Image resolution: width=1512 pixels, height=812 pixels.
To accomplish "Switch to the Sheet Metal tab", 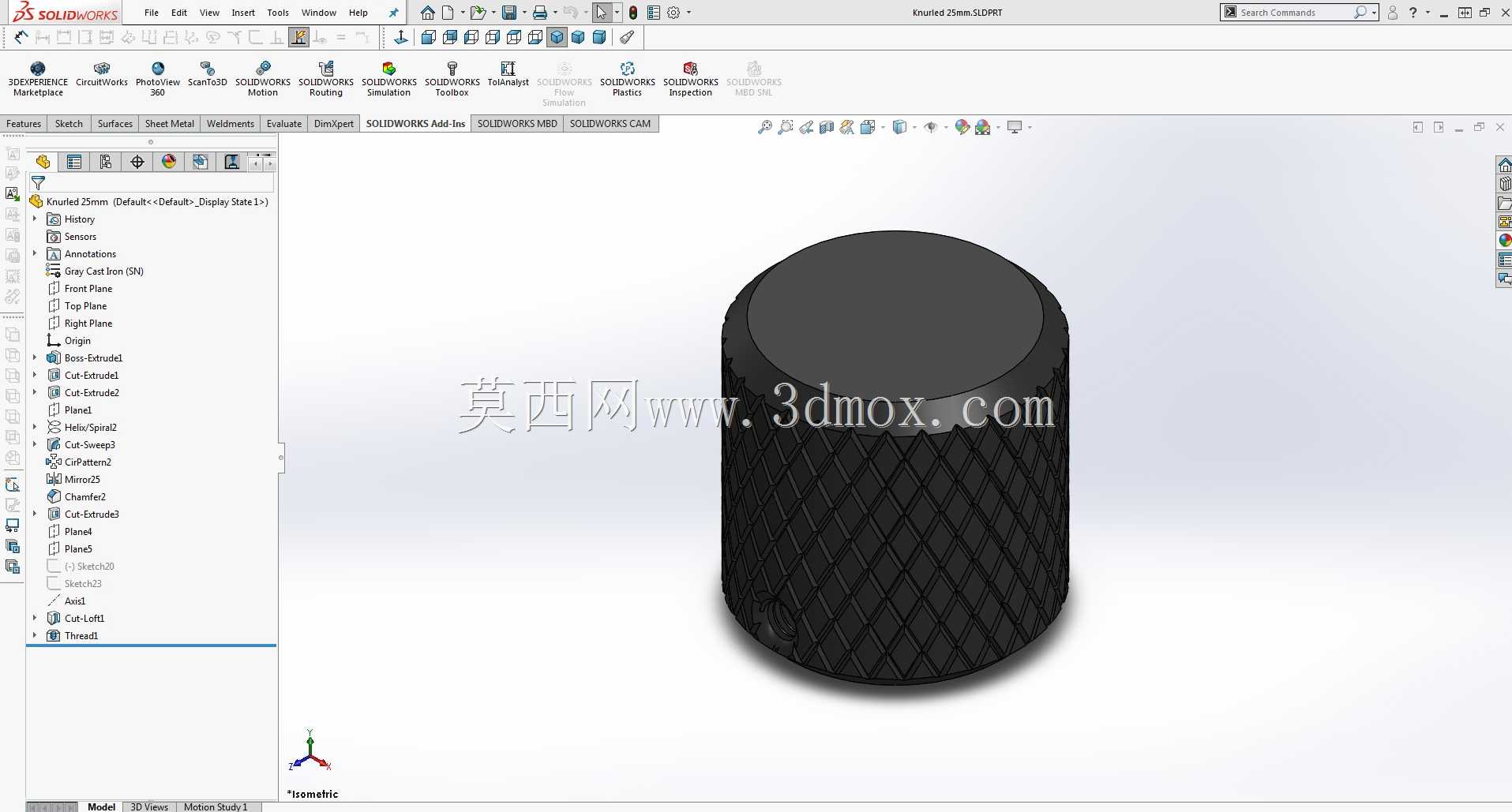I will tap(170, 124).
